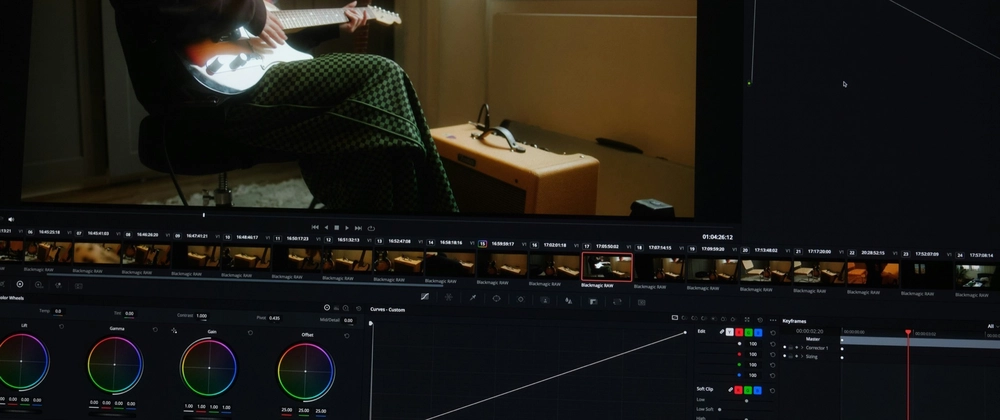Image resolution: width=1000 pixels, height=420 pixels.
Task: Open the Power Window palette icon
Action: pos(496,298)
